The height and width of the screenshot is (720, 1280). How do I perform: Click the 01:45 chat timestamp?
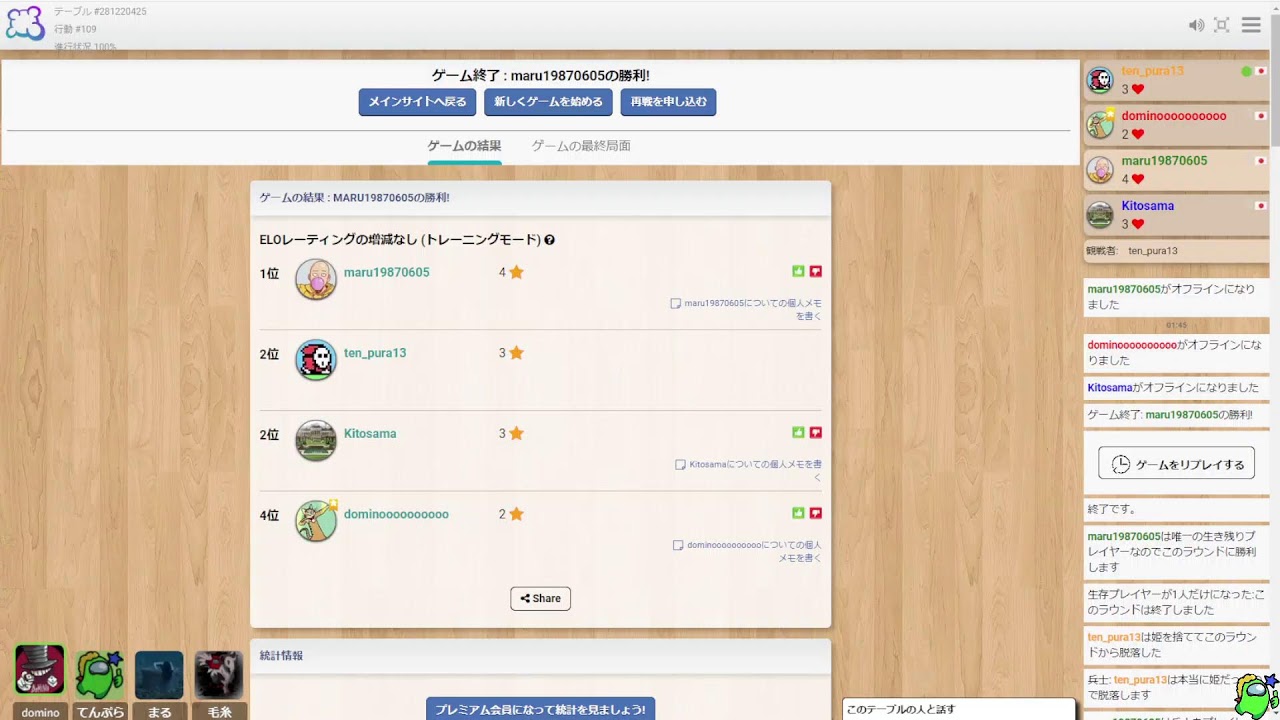pos(1176,325)
